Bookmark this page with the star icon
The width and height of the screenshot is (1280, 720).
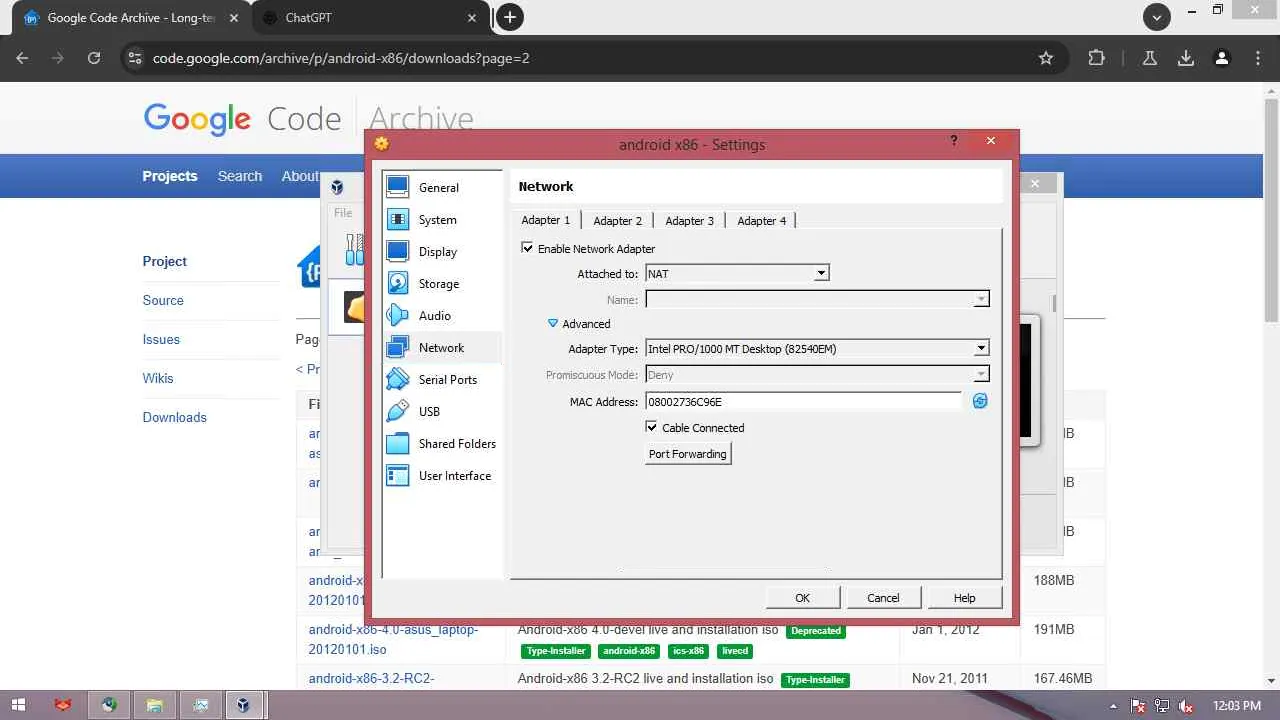pyautogui.click(x=1046, y=58)
